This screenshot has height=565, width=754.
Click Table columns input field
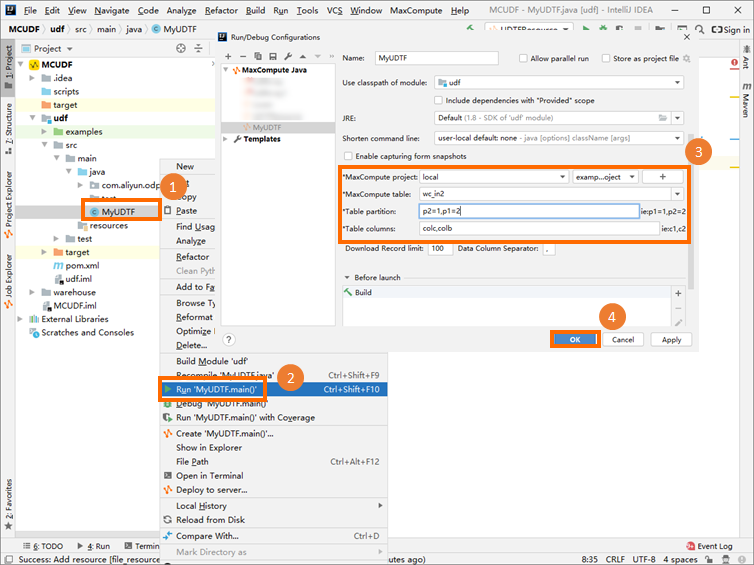pos(539,228)
